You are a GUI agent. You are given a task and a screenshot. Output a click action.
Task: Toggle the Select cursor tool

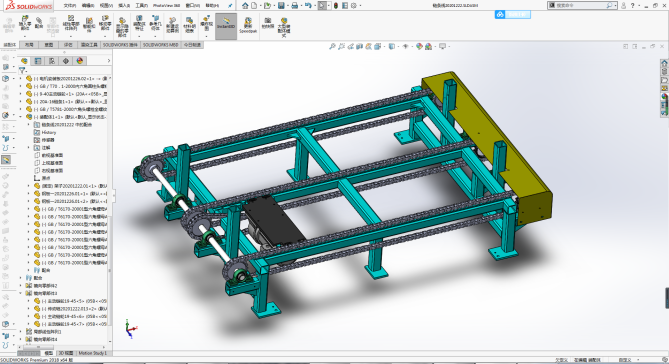322,6
